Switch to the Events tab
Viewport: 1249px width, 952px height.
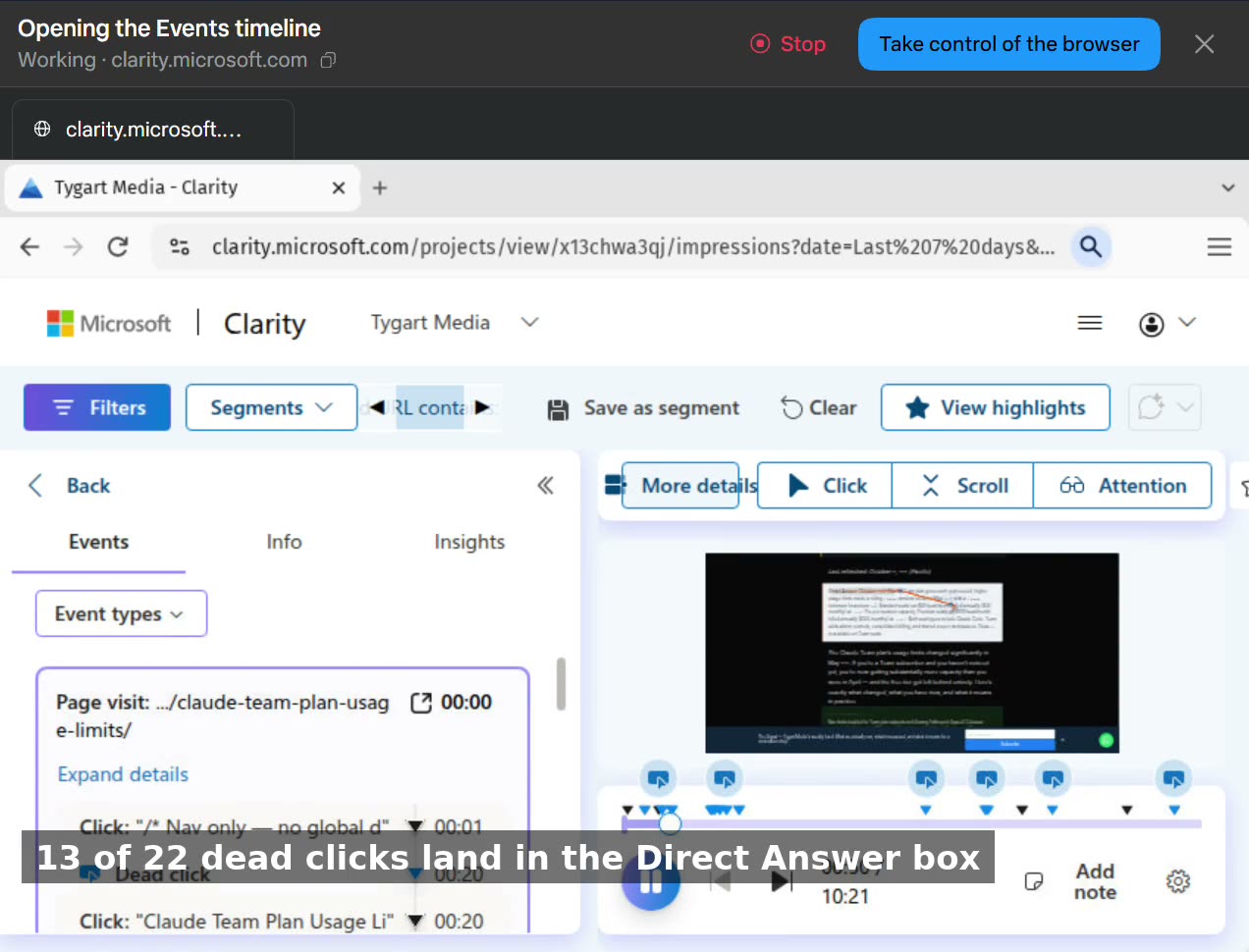click(98, 542)
